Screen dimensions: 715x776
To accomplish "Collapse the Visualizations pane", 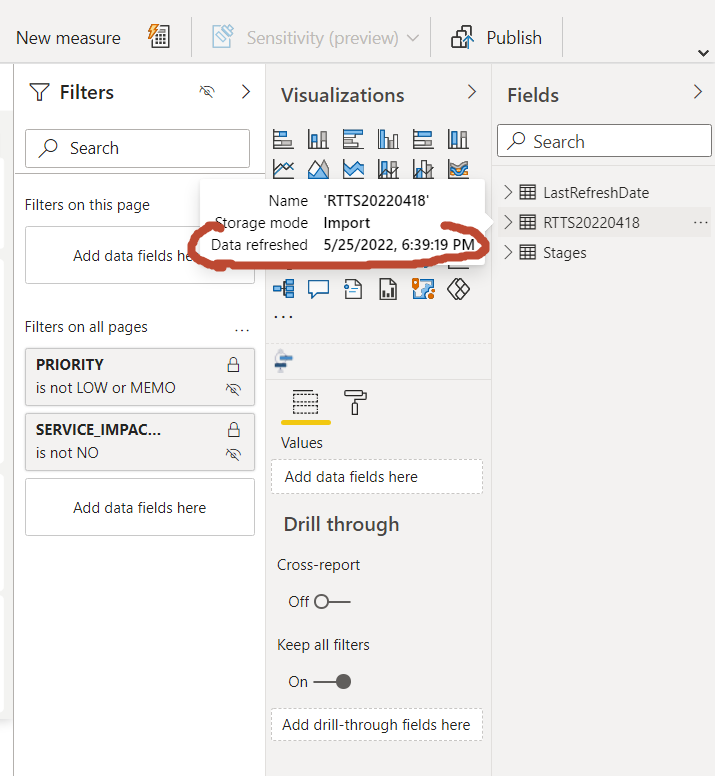I will (472, 92).
